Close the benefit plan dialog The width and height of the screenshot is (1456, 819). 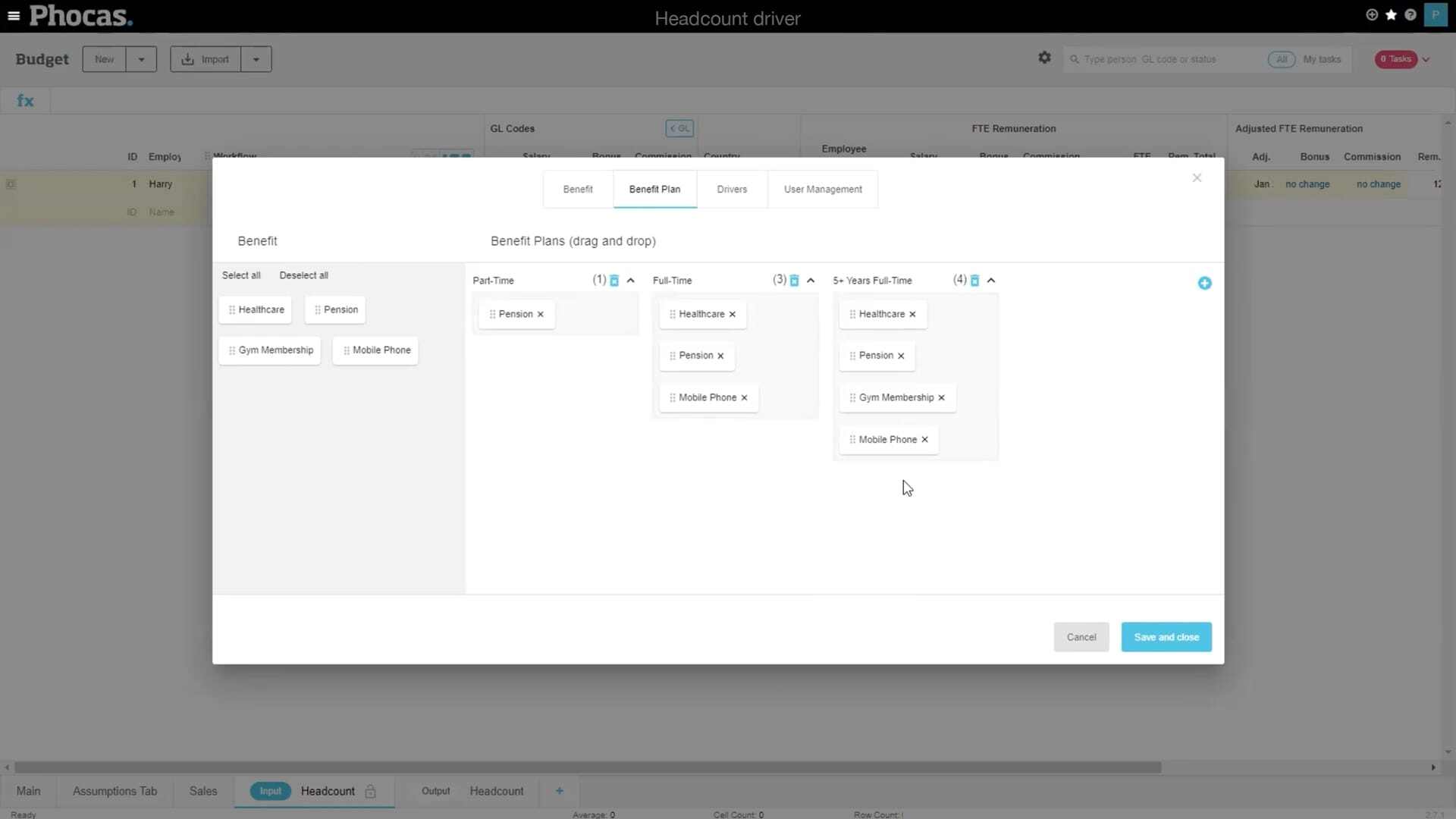point(1197,177)
